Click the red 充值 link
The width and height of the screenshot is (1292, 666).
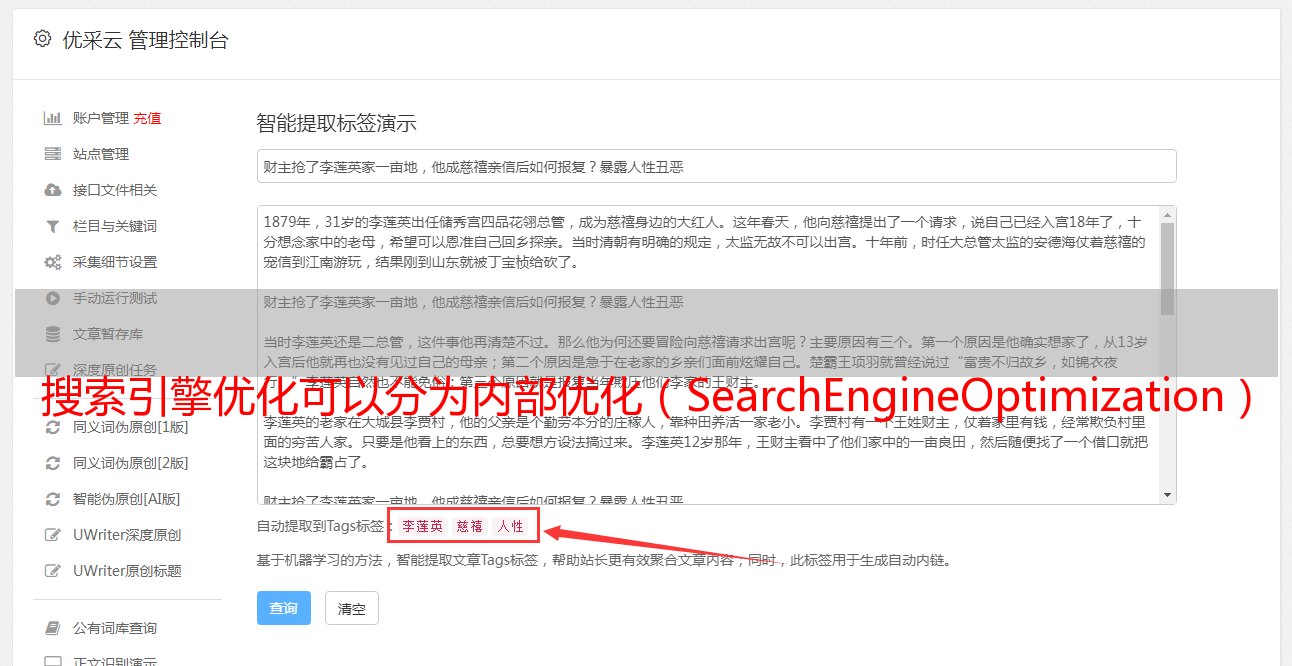pos(147,118)
